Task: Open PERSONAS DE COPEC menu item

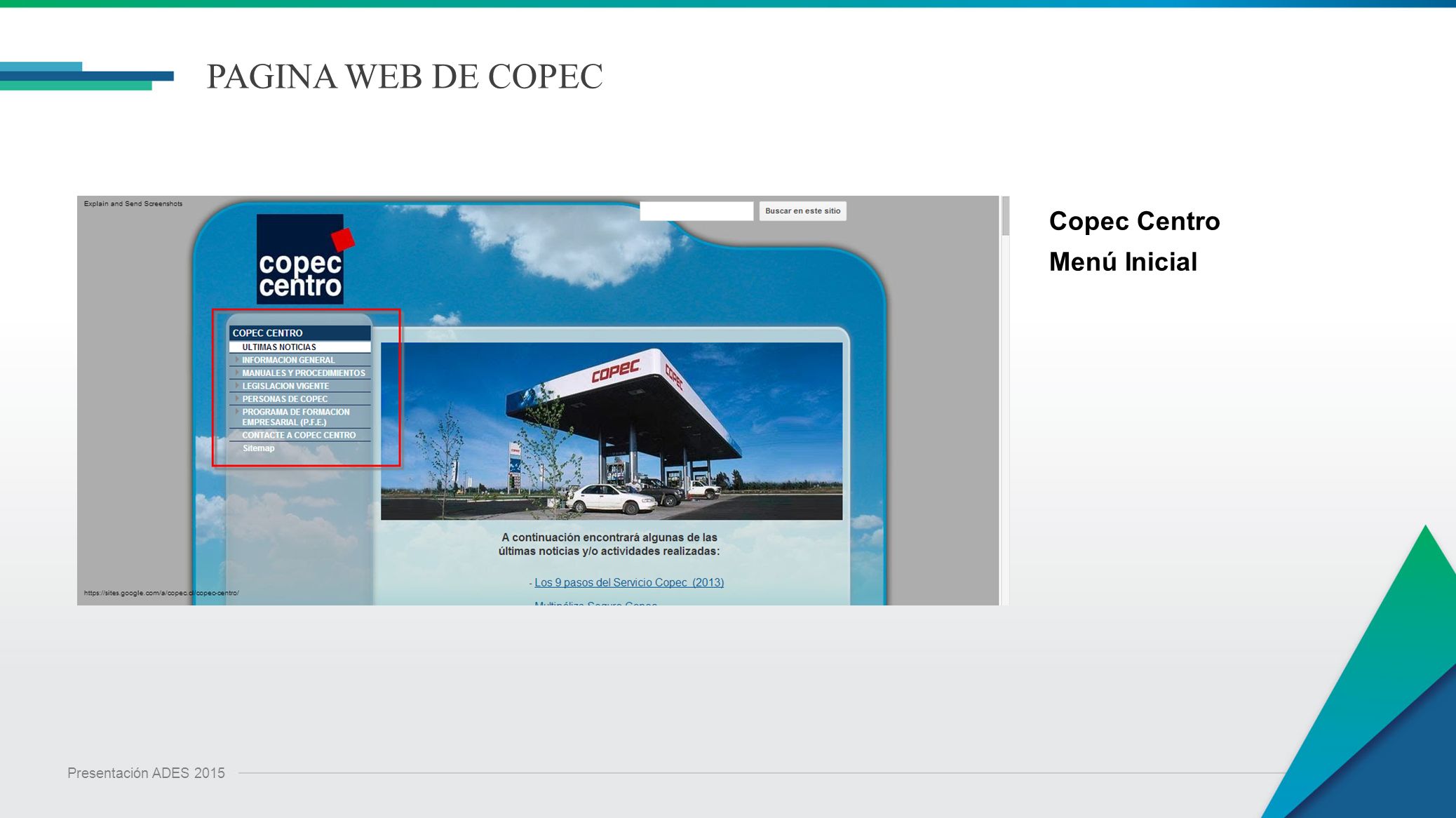Action: 299,399
